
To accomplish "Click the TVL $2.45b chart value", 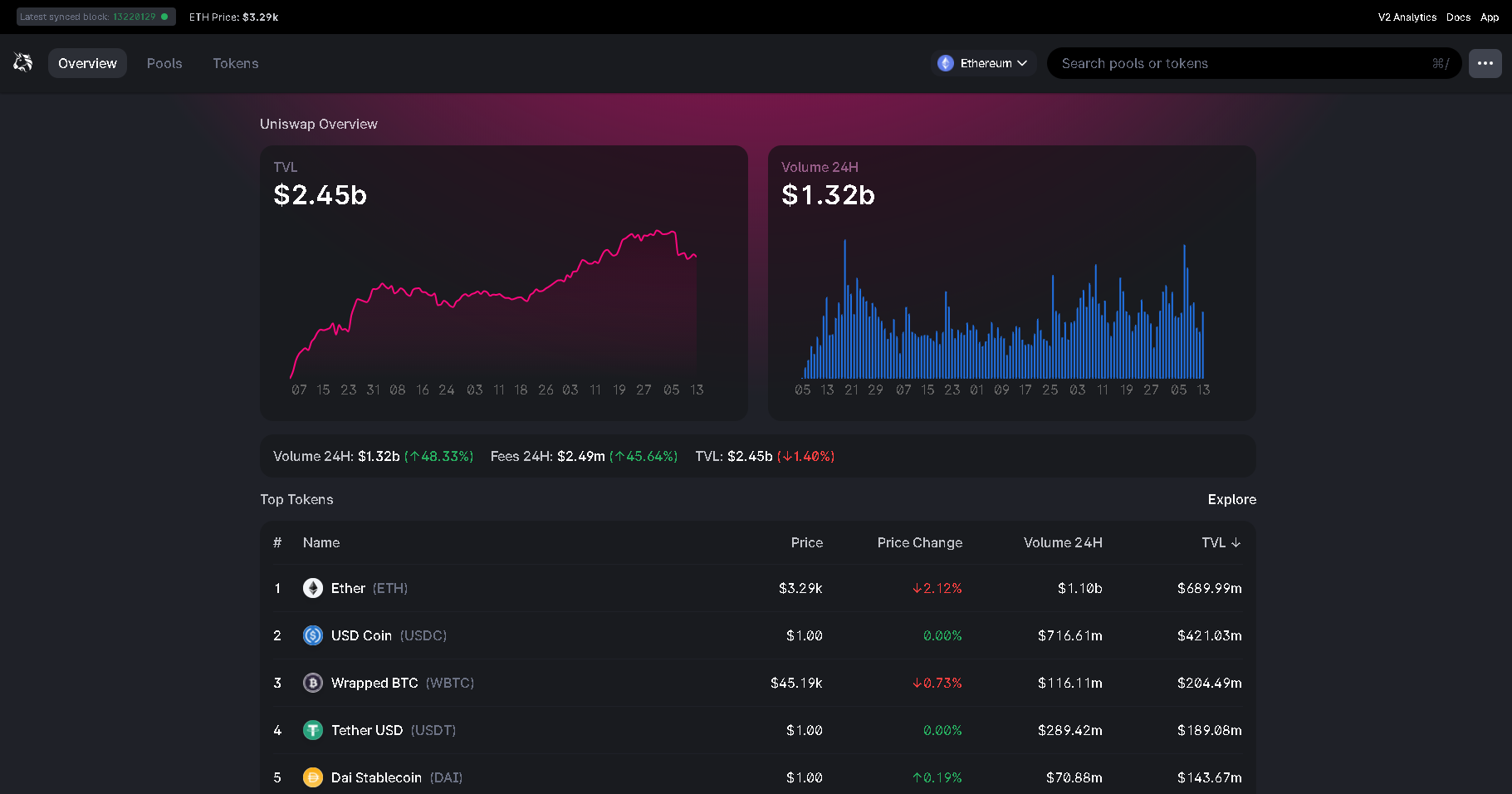I will (321, 194).
